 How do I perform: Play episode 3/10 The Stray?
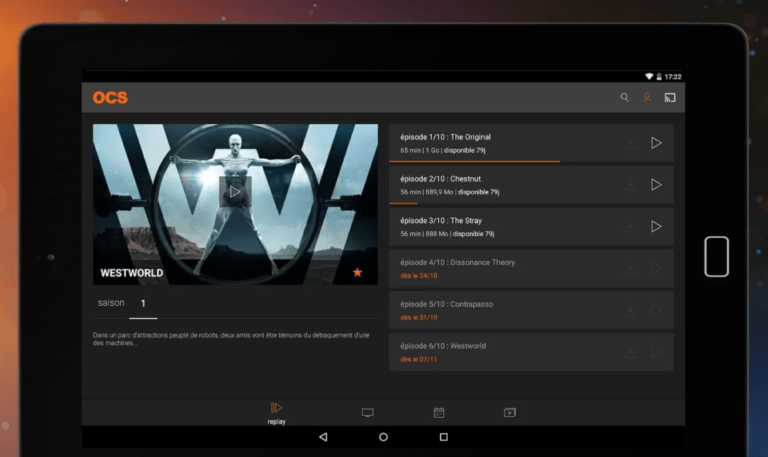pyautogui.click(x=656, y=226)
